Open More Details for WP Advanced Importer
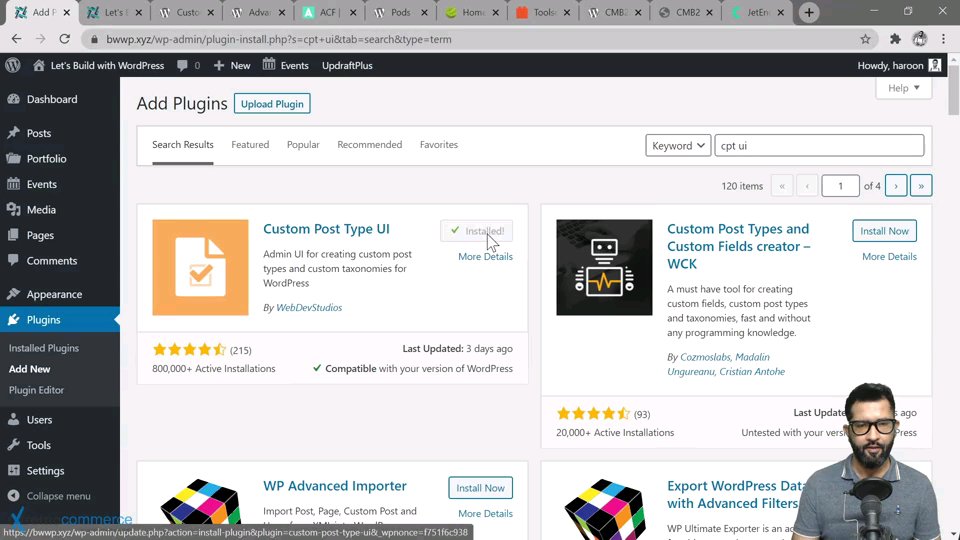 [x=485, y=514]
